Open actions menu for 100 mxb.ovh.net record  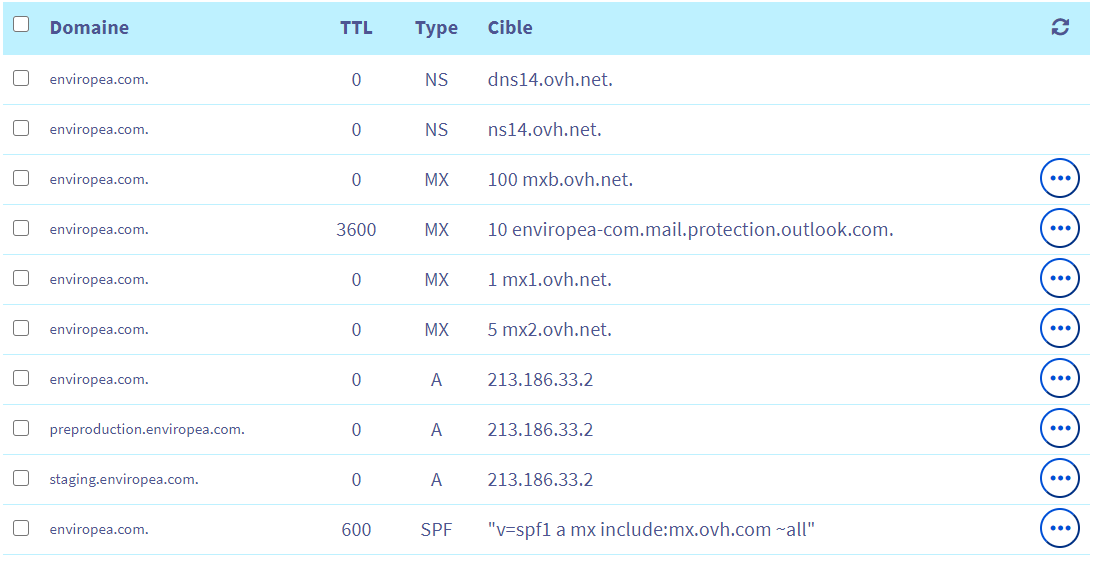pos(1059,178)
